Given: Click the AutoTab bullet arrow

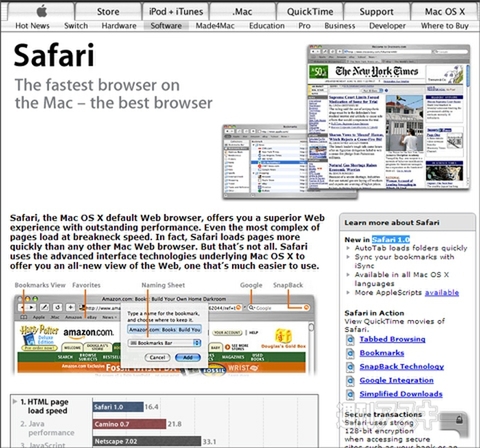Looking at the screenshot, I should point(348,248).
